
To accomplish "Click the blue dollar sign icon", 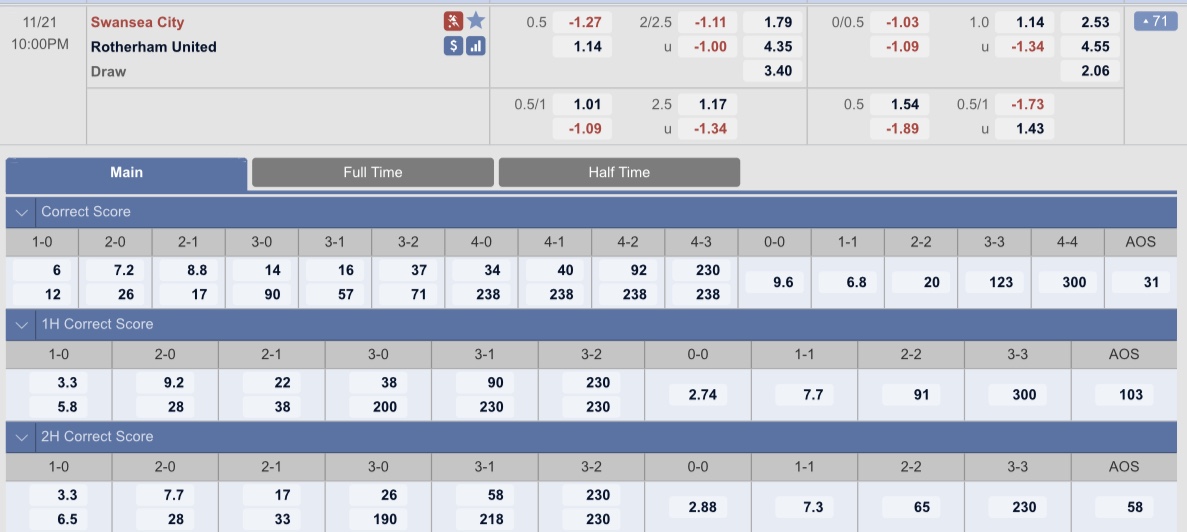I will pos(453,46).
